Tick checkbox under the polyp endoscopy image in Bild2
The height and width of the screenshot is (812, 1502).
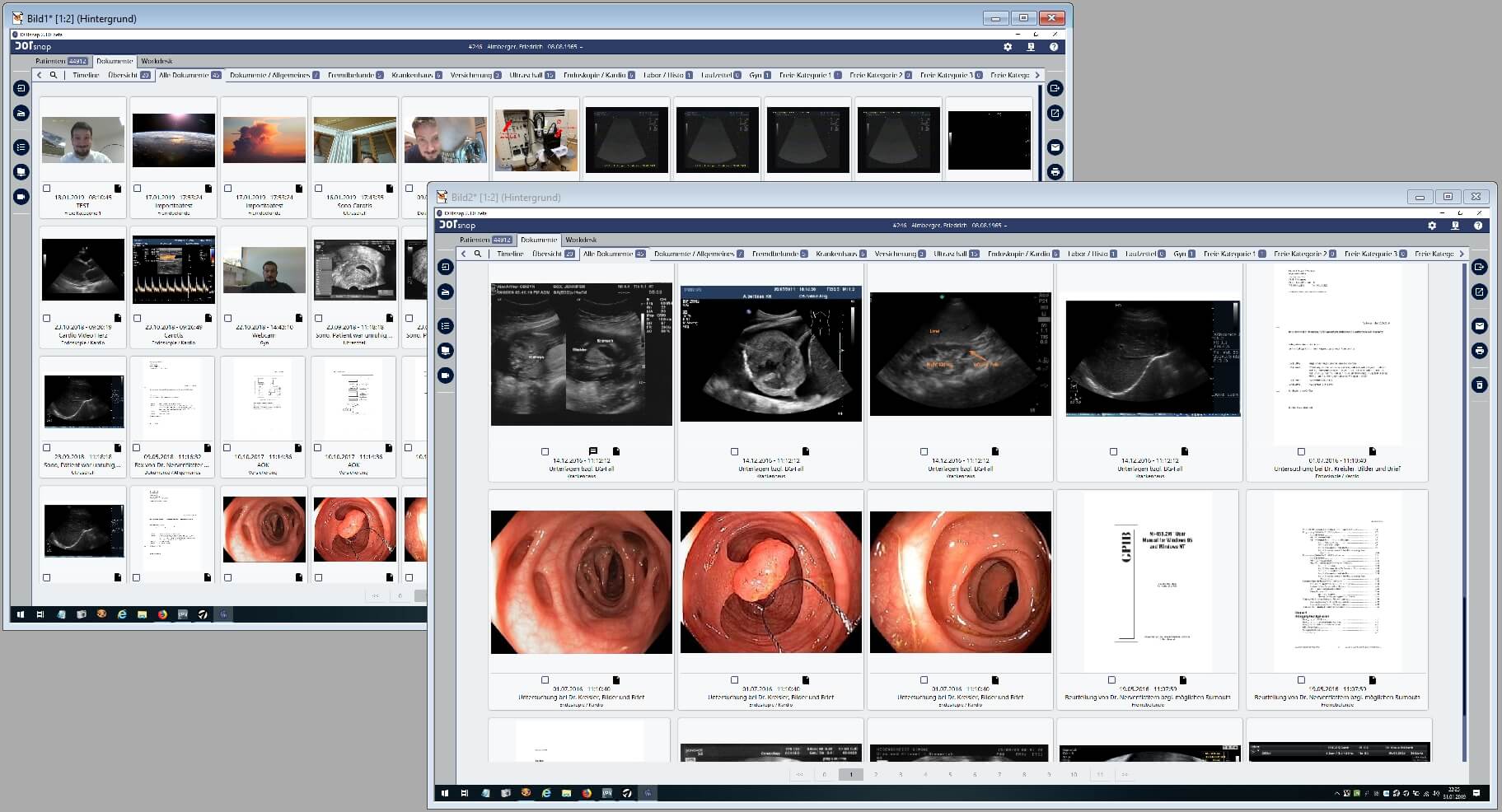tap(734, 680)
